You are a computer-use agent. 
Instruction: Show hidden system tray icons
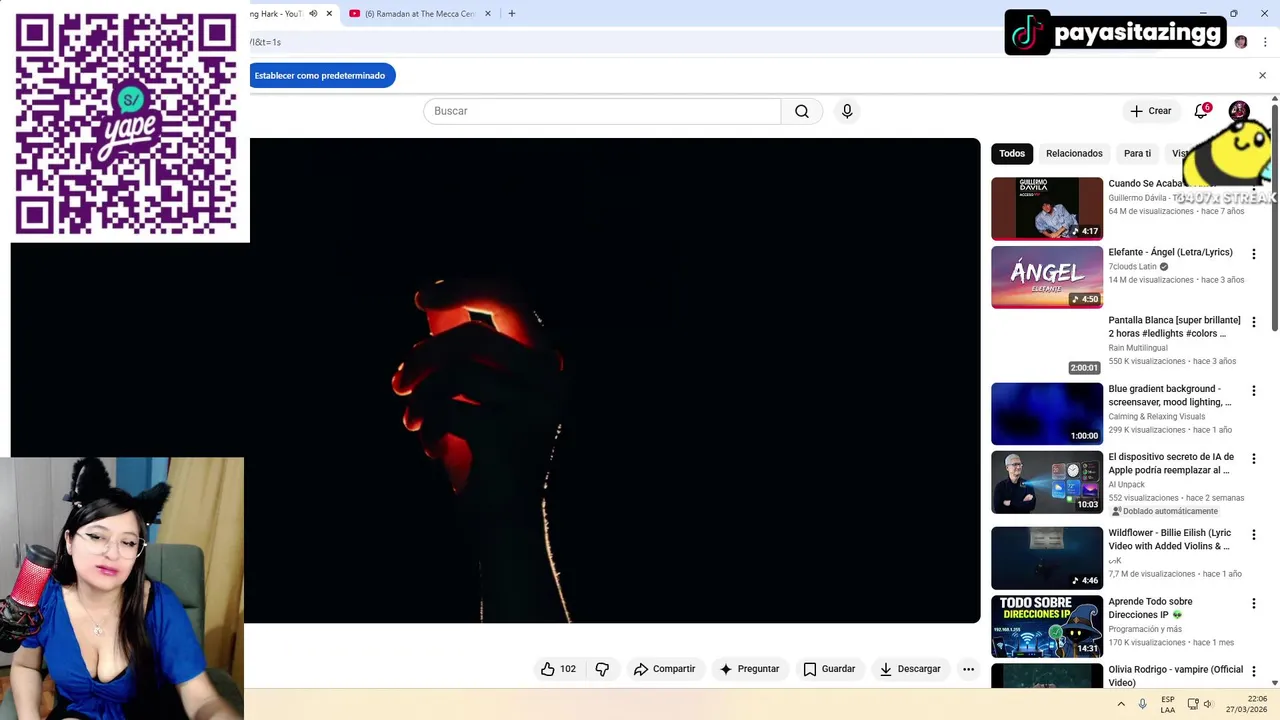pyautogui.click(x=1121, y=704)
